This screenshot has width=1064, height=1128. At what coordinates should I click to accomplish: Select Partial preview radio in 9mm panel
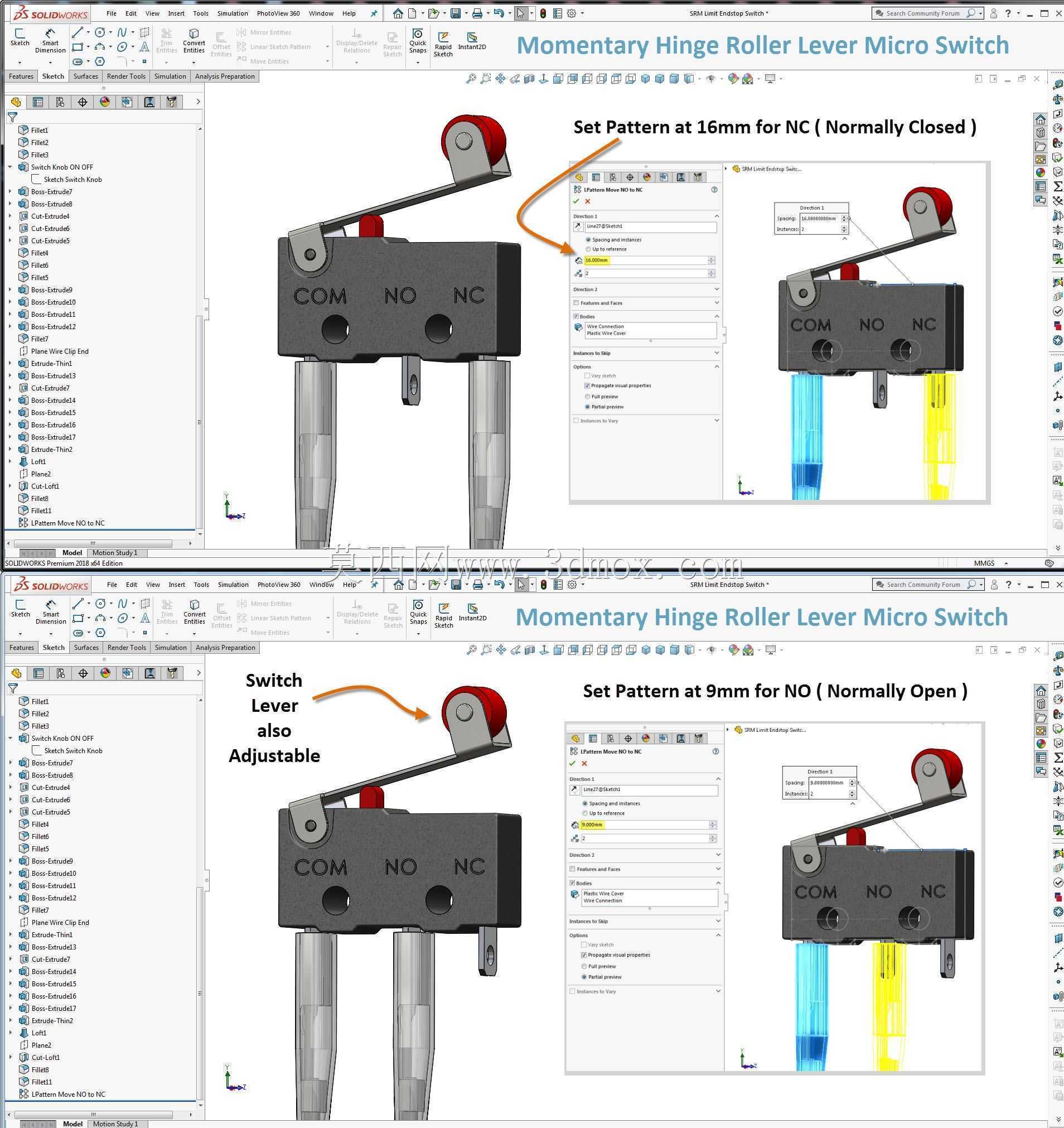tap(584, 977)
